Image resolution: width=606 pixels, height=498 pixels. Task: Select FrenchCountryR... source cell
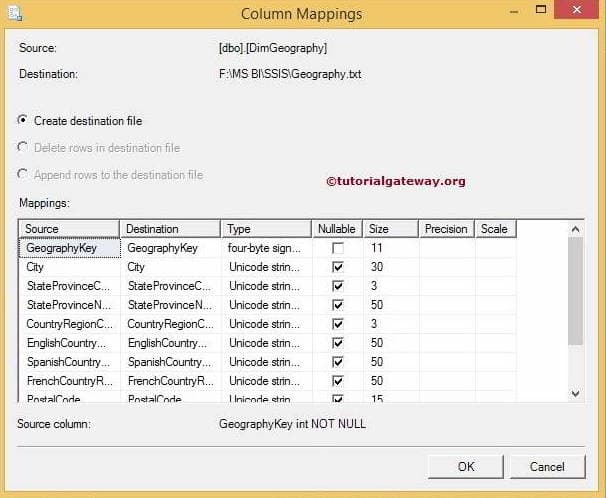pos(70,381)
